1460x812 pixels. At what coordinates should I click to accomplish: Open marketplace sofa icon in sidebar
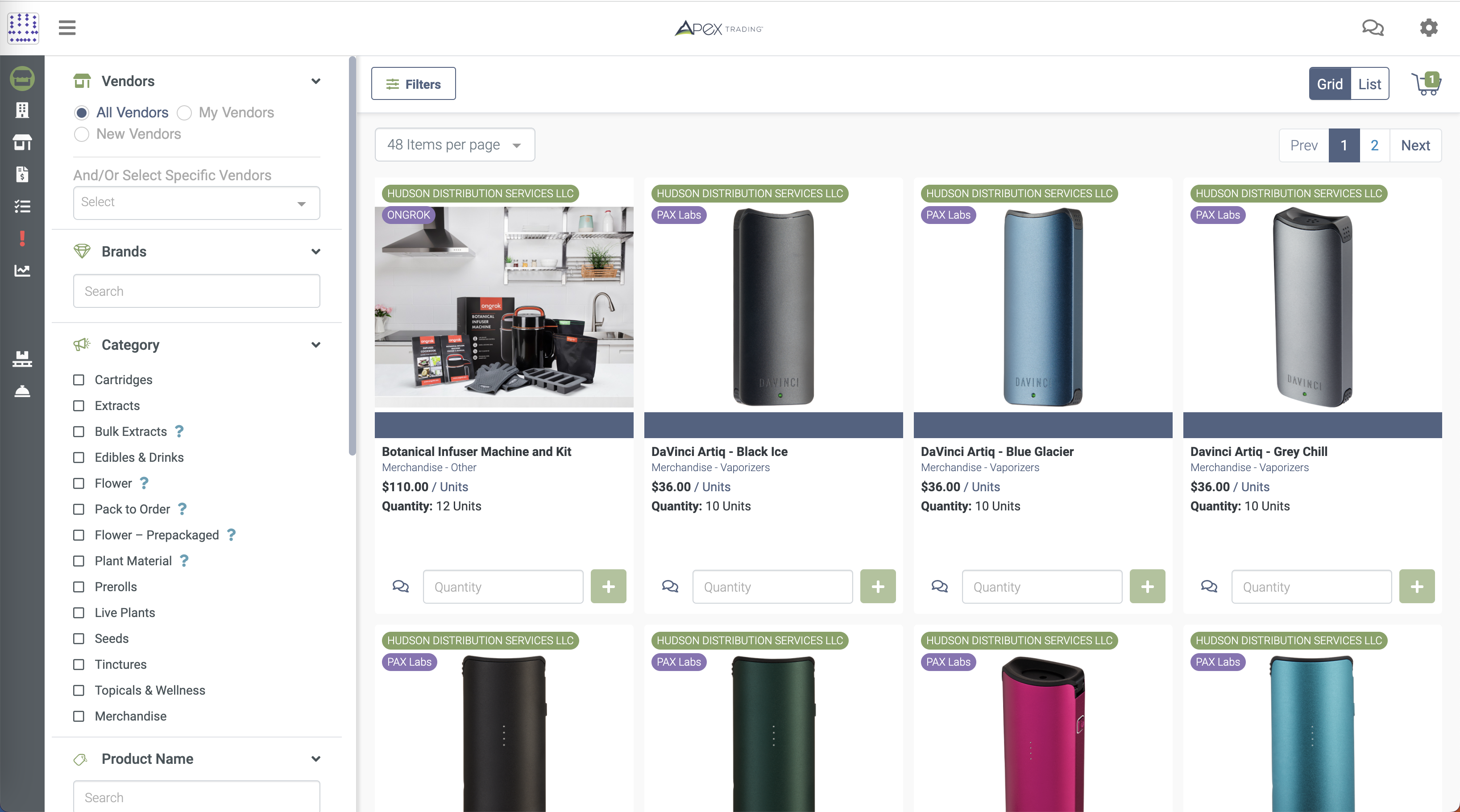pos(22,78)
